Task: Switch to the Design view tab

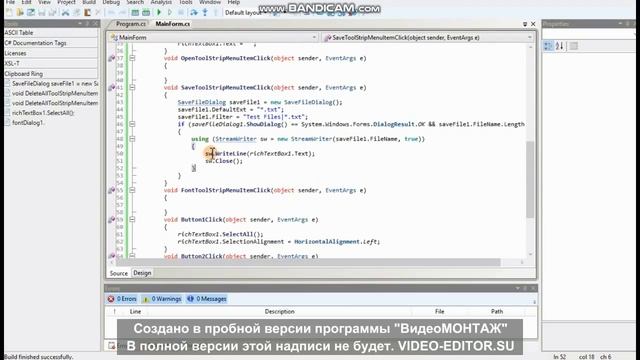Action: click(142, 273)
